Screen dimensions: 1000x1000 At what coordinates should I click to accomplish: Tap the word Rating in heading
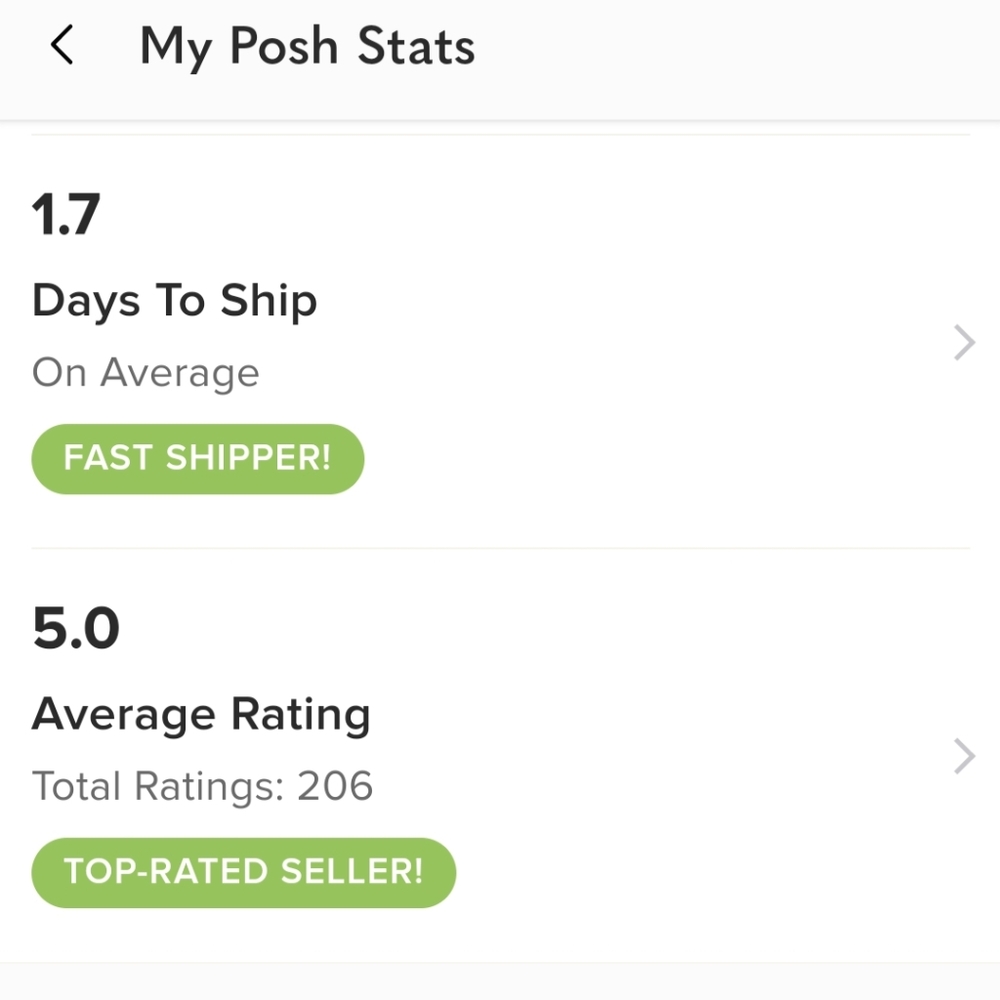(300, 715)
